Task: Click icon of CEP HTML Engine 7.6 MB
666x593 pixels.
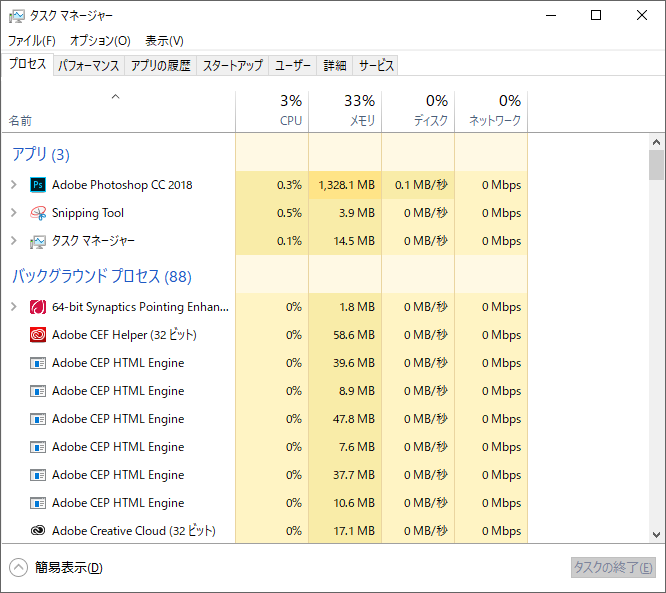Action: click(x=38, y=447)
